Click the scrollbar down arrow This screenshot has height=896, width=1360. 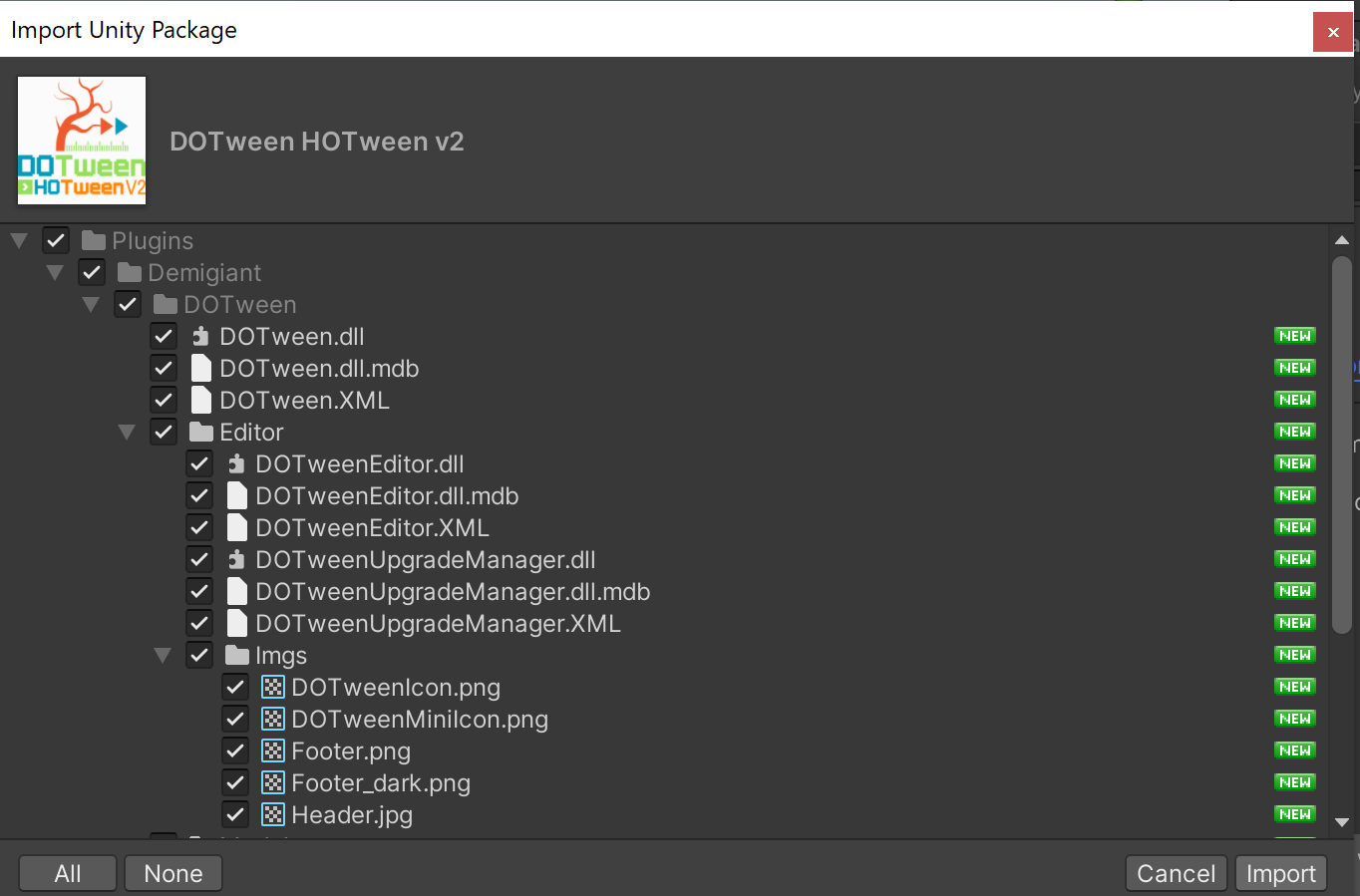click(x=1342, y=823)
